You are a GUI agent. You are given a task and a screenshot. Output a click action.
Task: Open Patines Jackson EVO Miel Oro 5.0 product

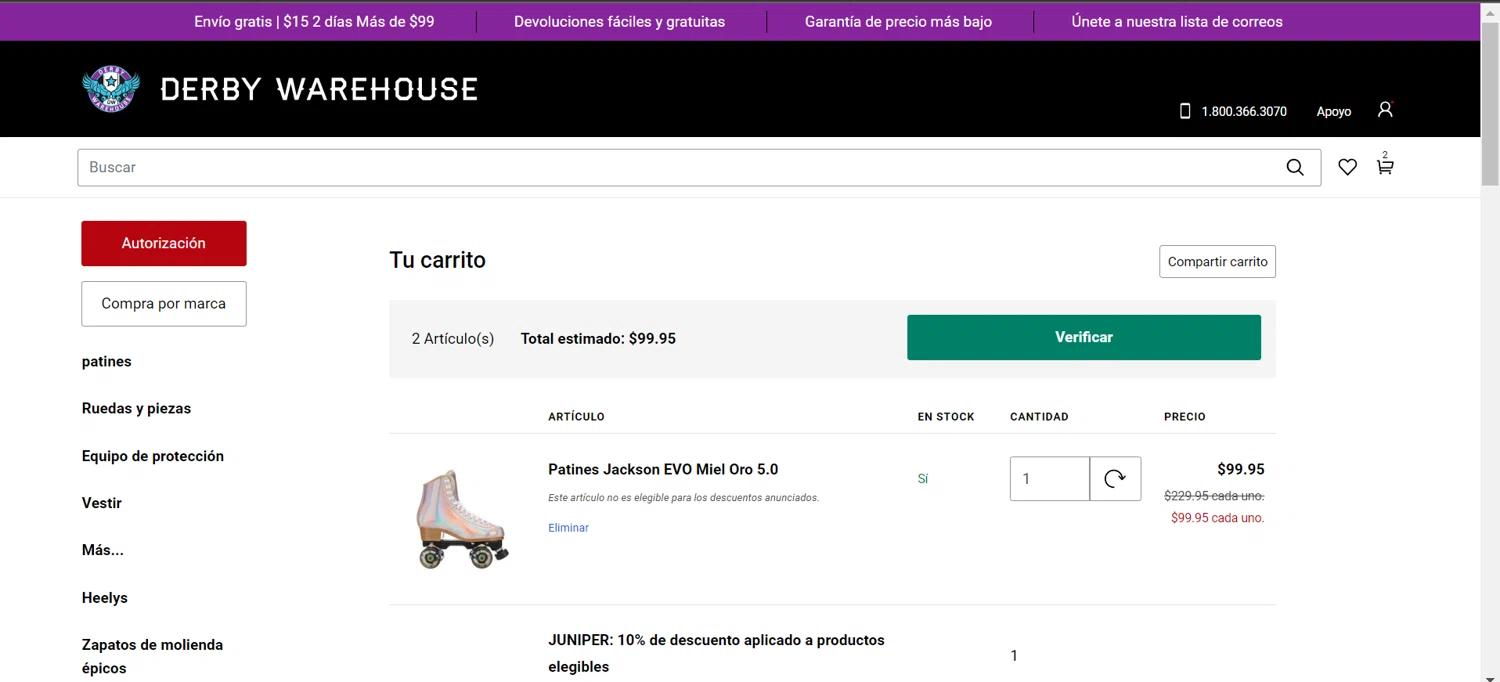[663, 469]
